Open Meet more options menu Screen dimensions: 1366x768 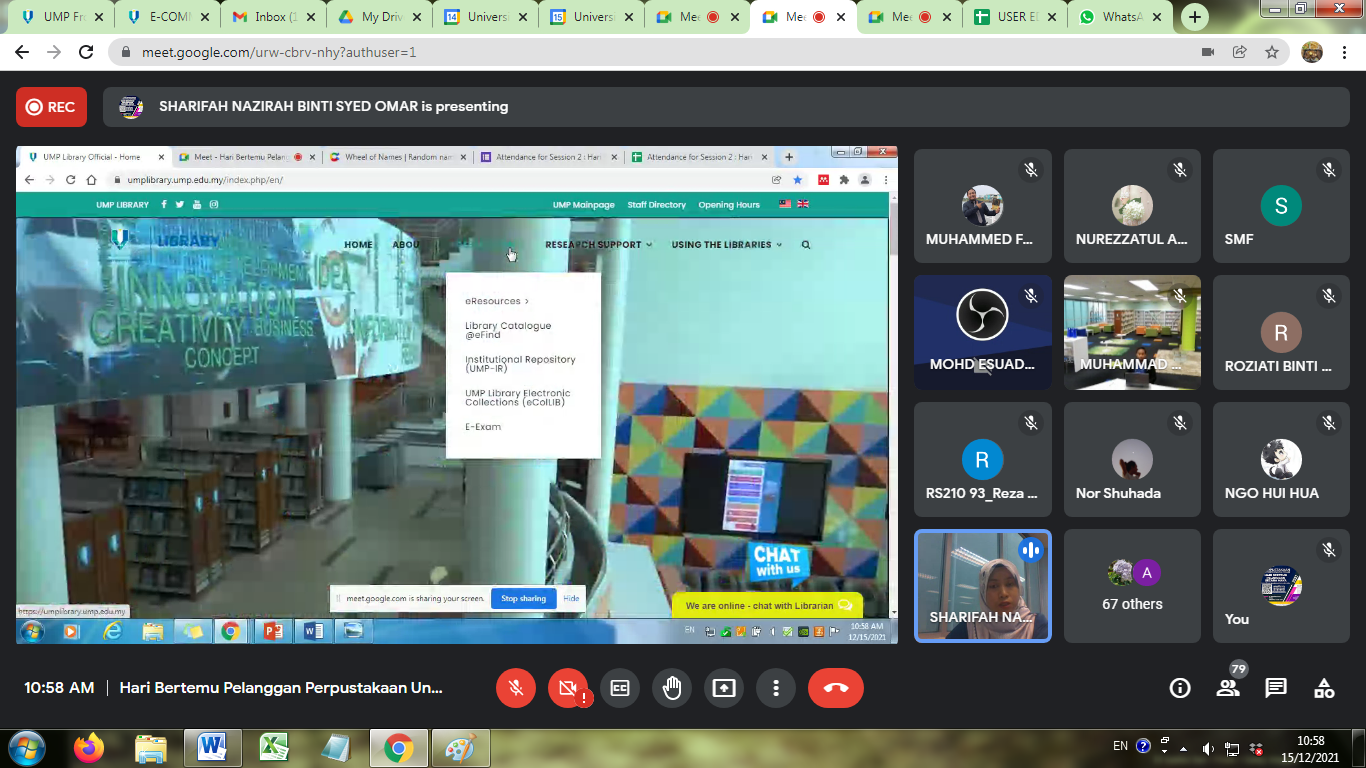776,688
